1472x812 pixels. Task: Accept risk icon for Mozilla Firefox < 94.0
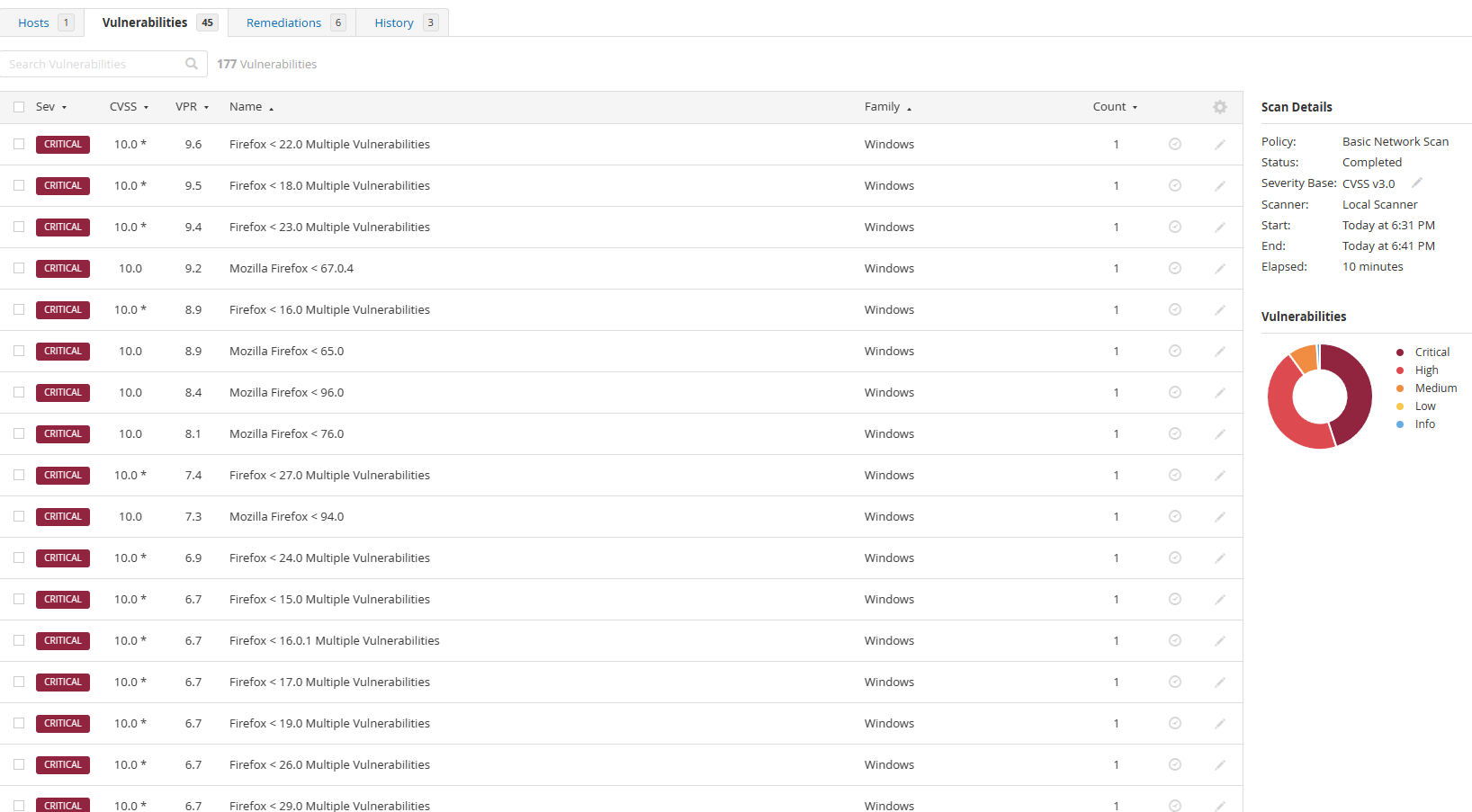1175,516
